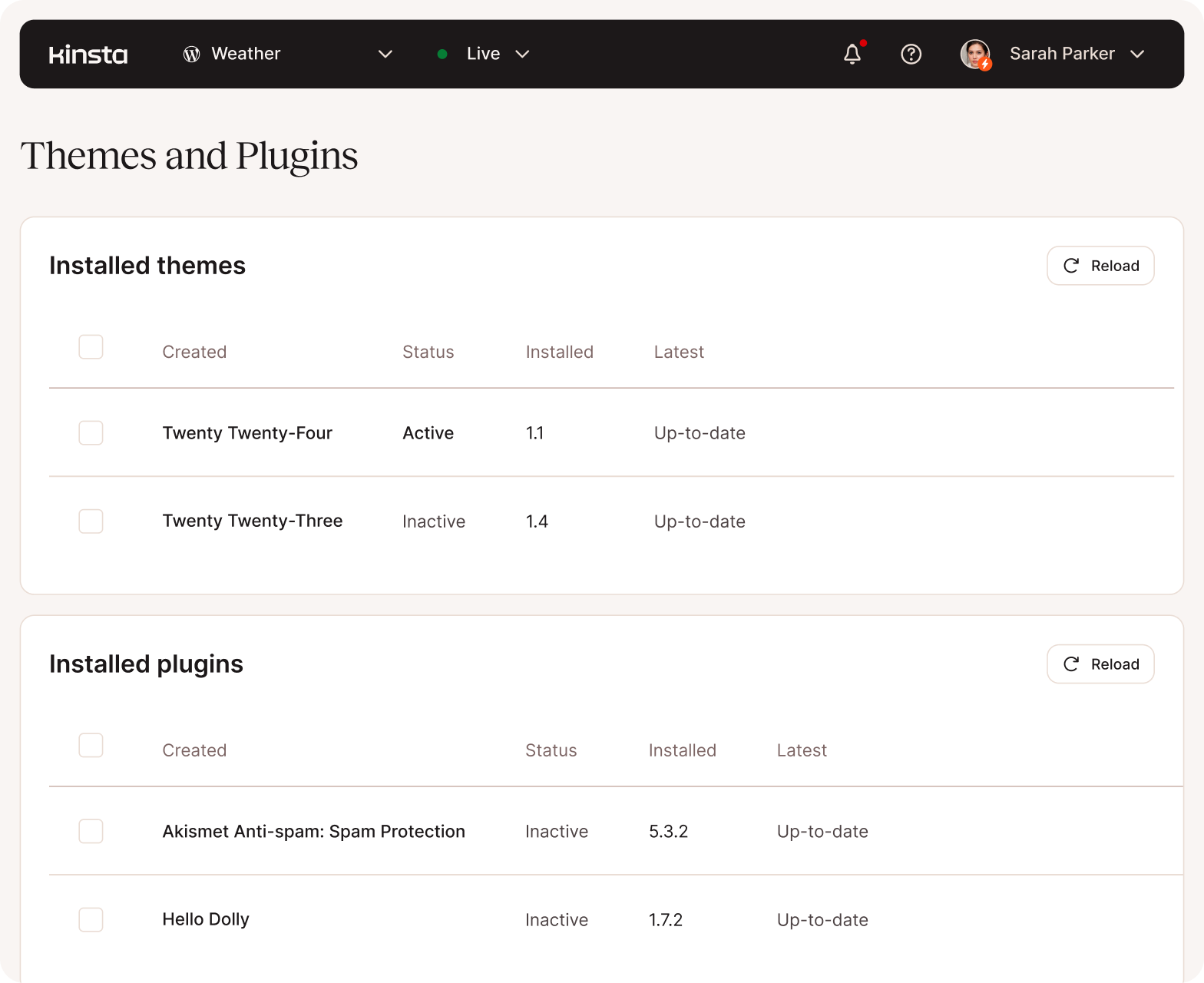Click the WordPress icon beside Weather
Image resolution: width=1204 pixels, height=983 pixels.
tap(192, 54)
